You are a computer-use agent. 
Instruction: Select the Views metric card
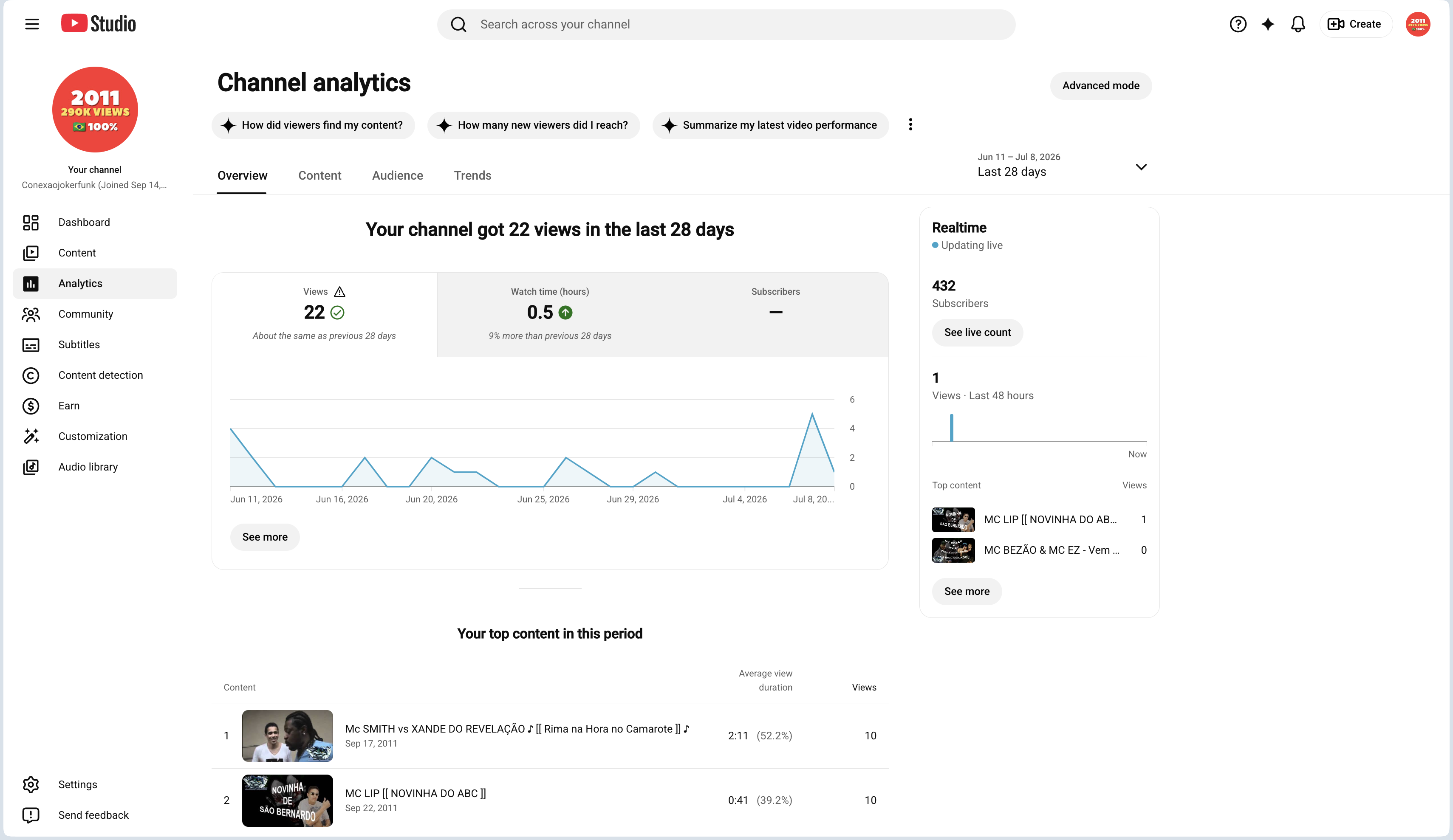[x=325, y=314]
